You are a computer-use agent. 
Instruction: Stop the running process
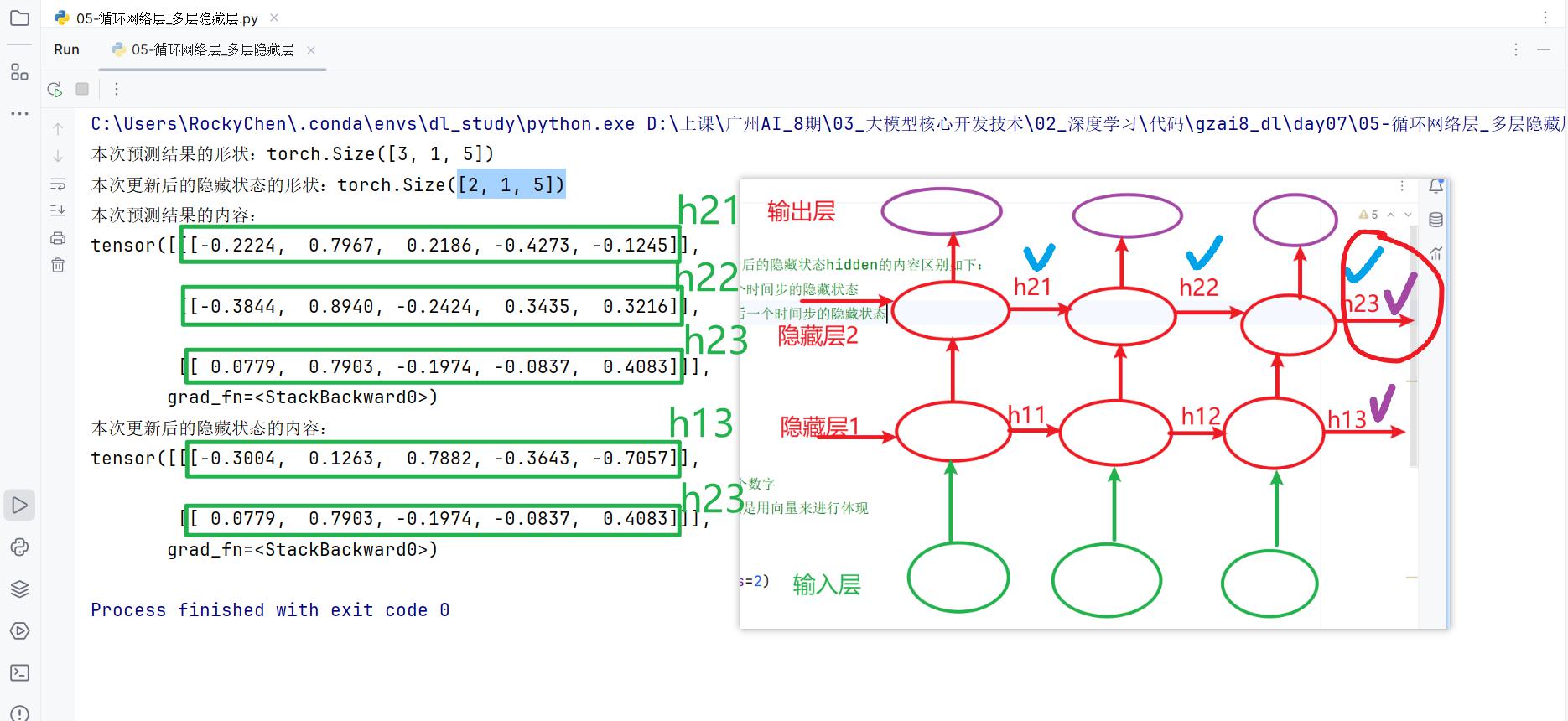pyautogui.click(x=82, y=89)
